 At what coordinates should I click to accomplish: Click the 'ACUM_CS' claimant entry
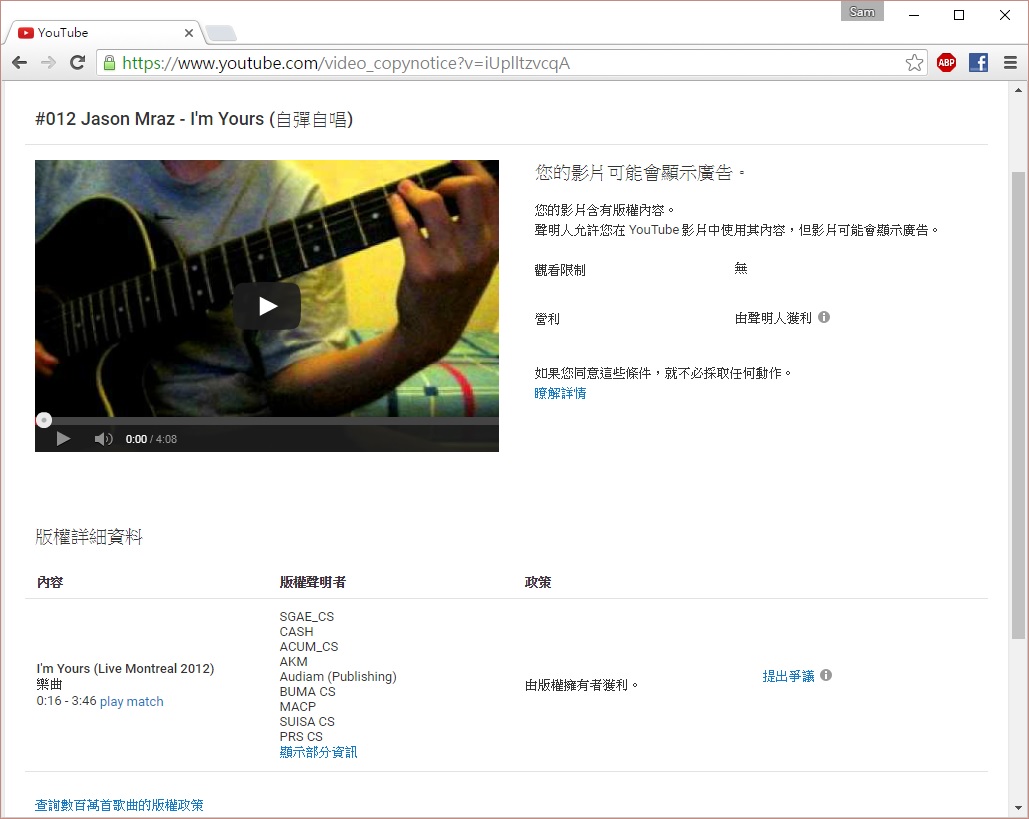pos(309,647)
